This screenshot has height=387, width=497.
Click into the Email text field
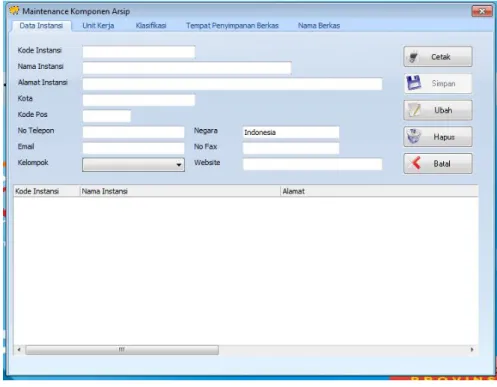coord(133,148)
